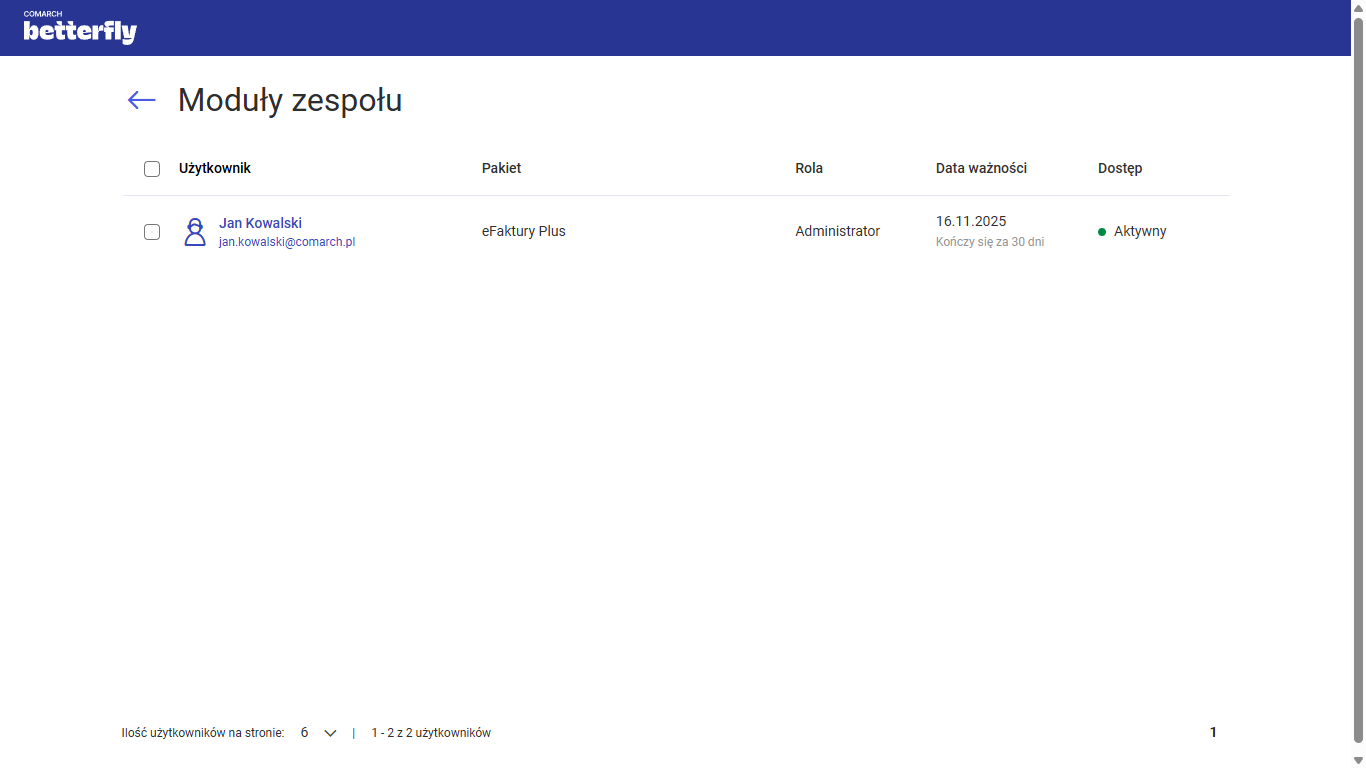The width and height of the screenshot is (1366, 768).
Task: Open the Jan Kowalski user name link
Action: (260, 223)
